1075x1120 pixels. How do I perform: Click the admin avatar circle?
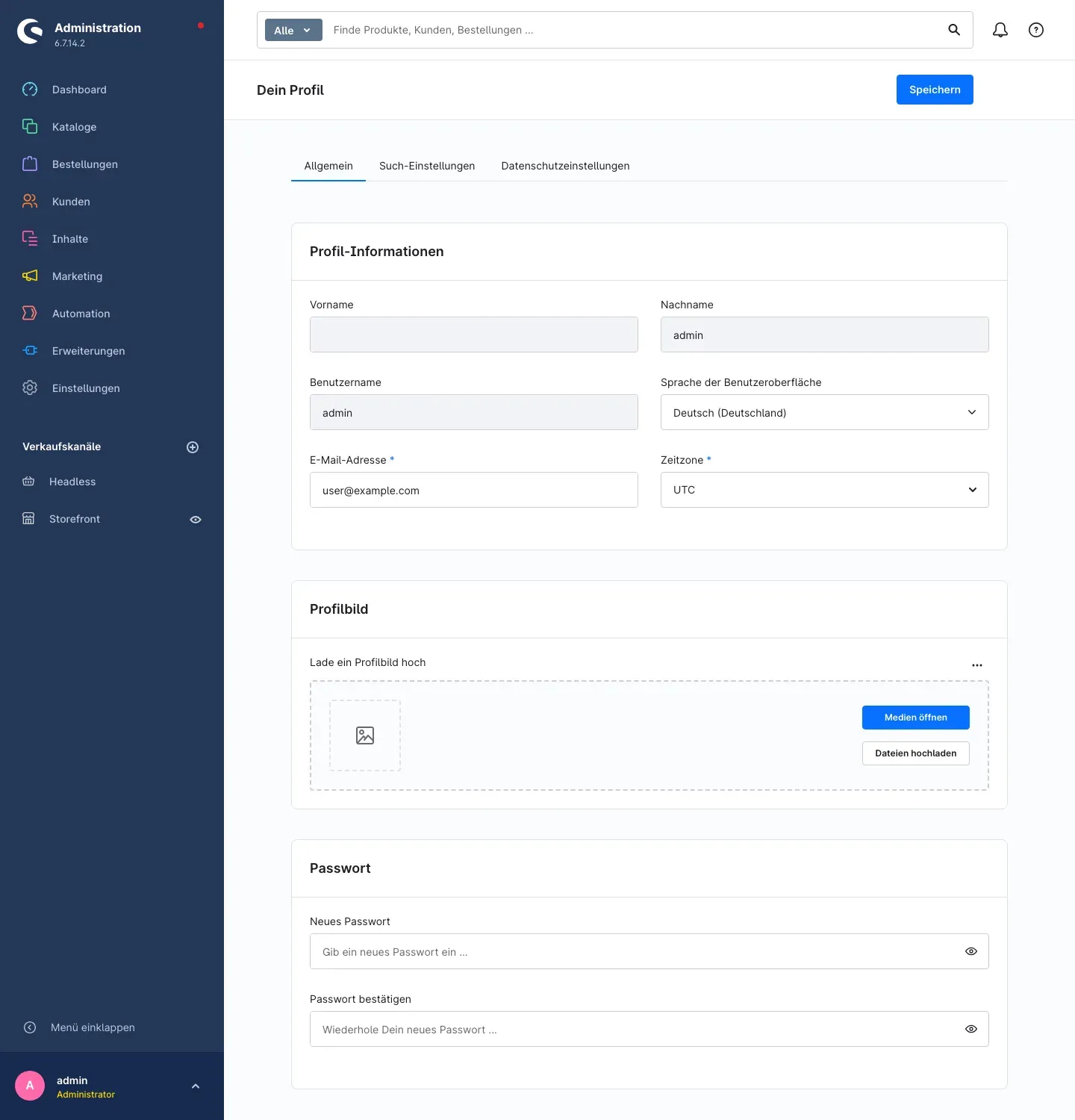30,1086
